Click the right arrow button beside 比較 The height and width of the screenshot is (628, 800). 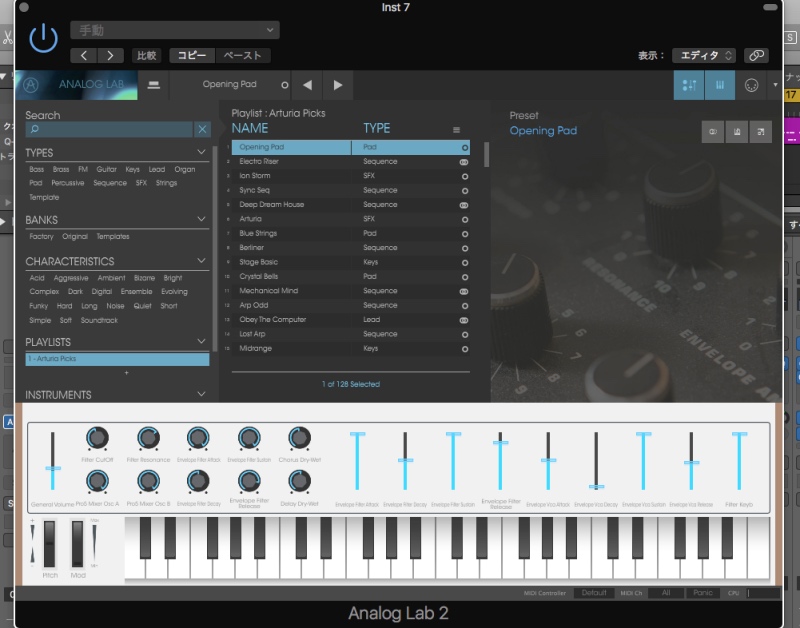110,55
